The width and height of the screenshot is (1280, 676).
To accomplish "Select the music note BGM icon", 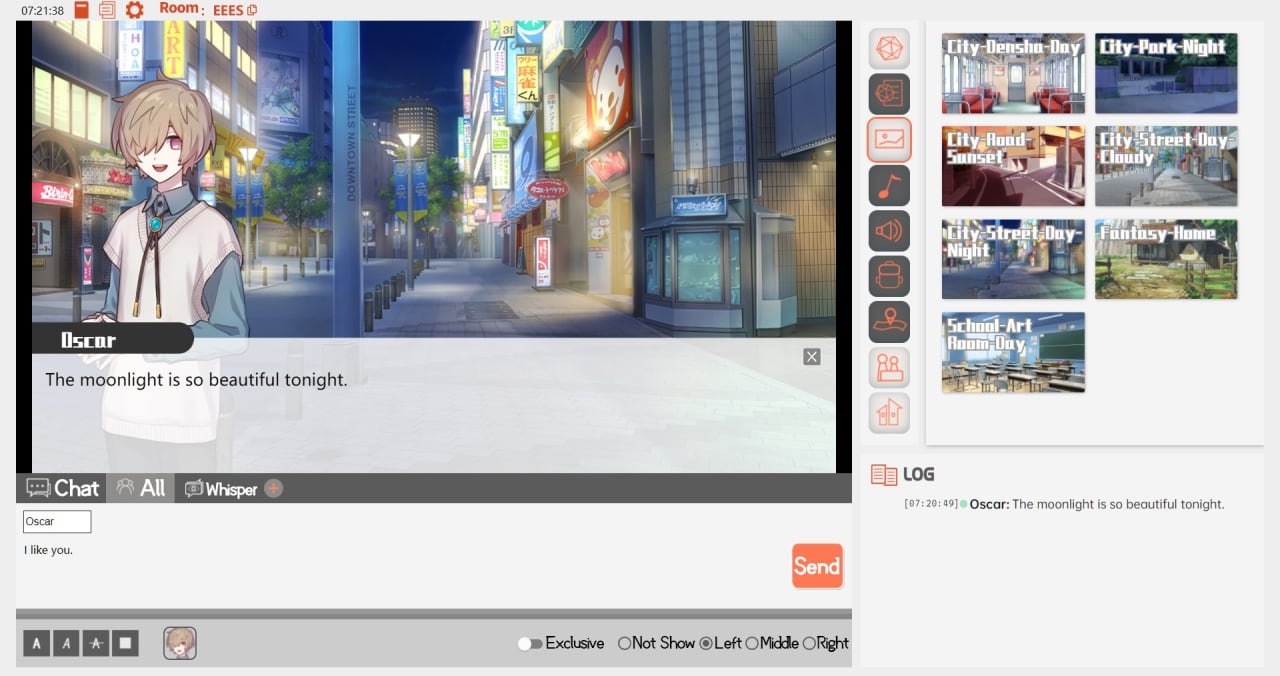I will coord(889,185).
